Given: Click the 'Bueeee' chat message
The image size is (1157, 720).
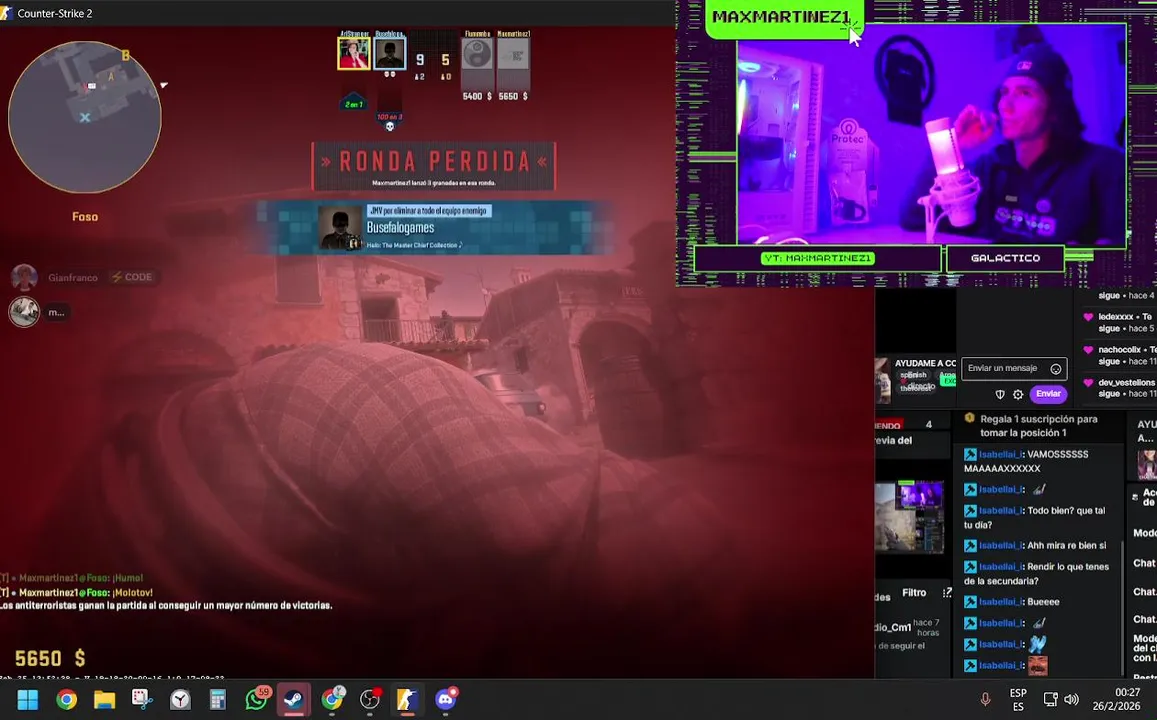Looking at the screenshot, I should pyautogui.click(x=1012, y=602).
